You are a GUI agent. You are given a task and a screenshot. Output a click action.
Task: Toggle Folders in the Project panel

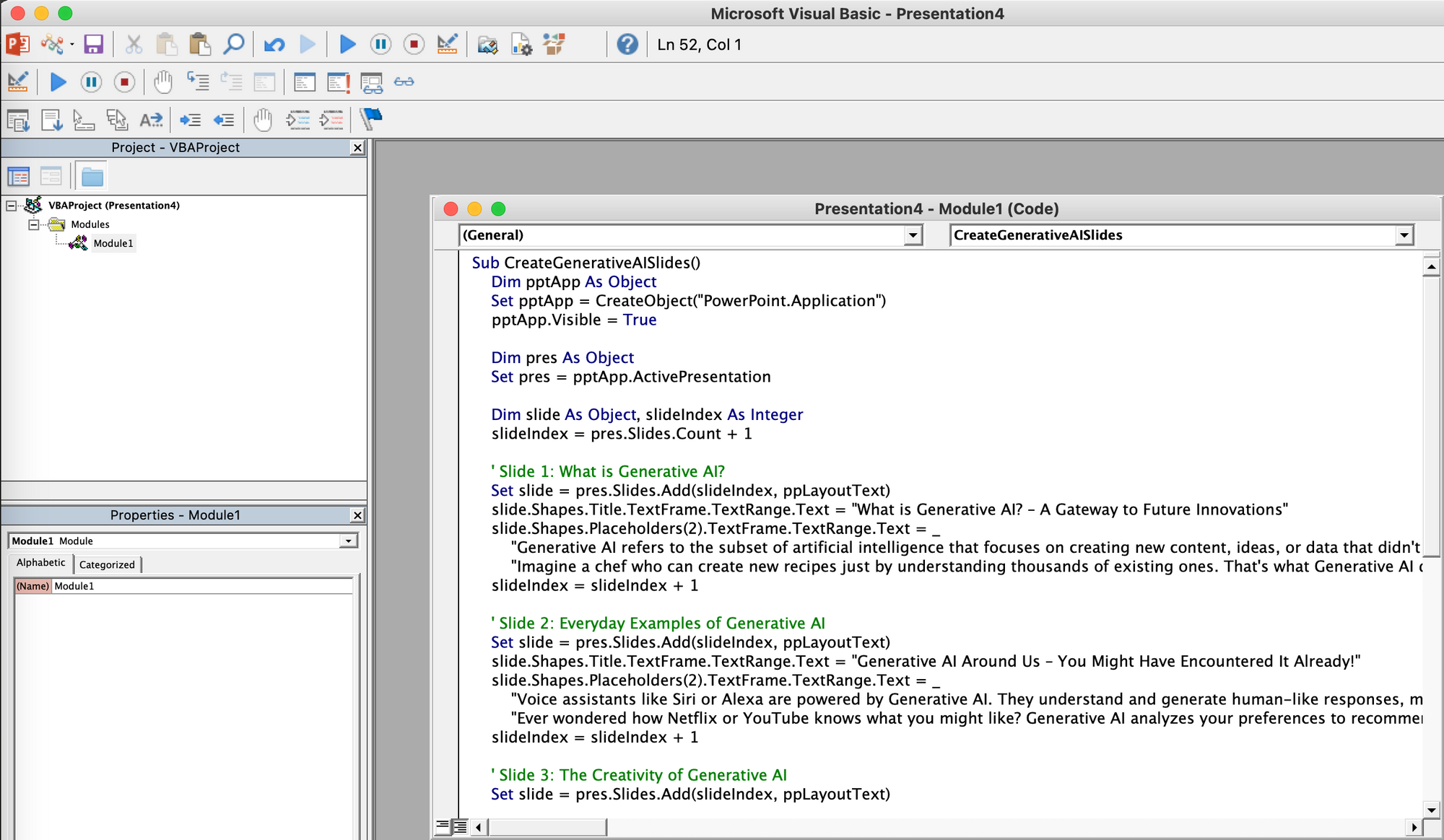[x=92, y=176]
